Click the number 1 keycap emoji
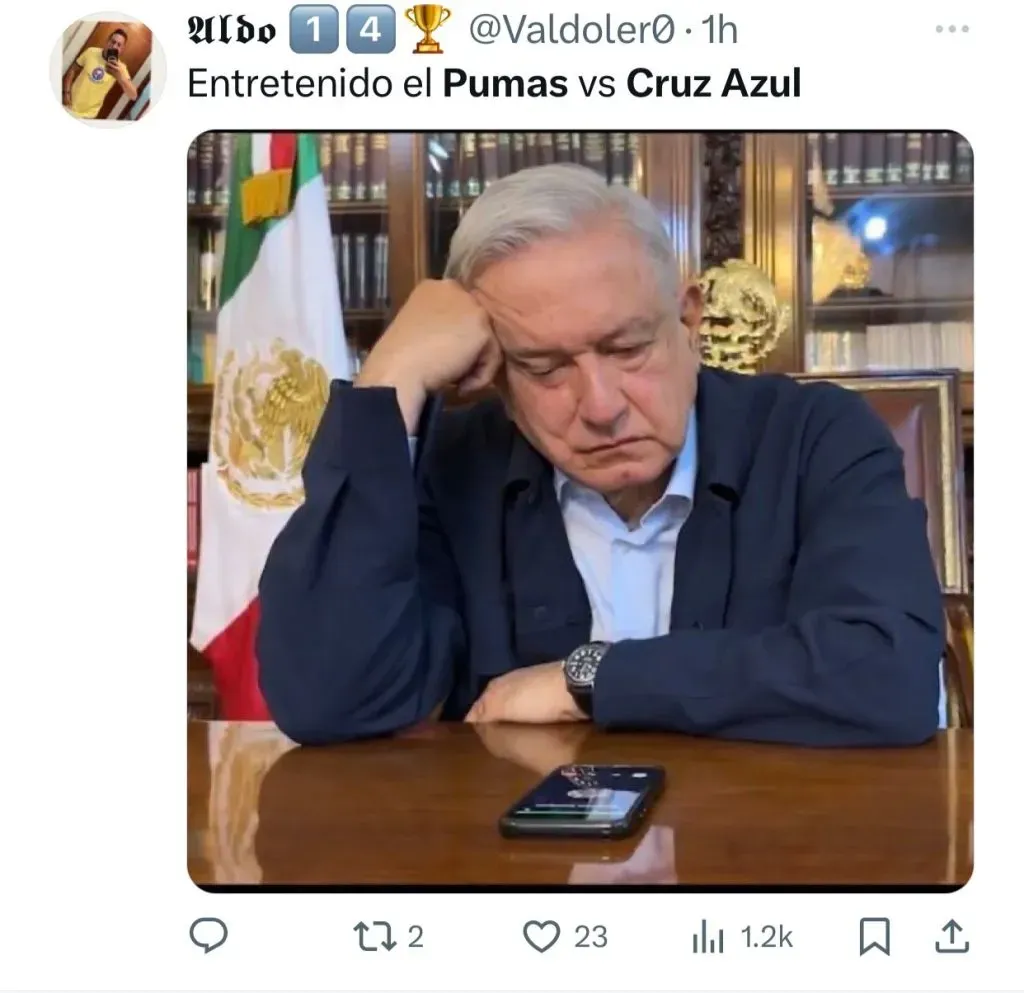Image resolution: width=1024 pixels, height=993 pixels. 313,29
